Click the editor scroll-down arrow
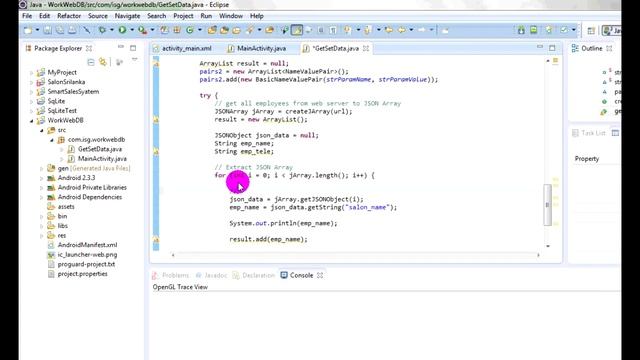This screenshot has width=640, height=360. 548,246
